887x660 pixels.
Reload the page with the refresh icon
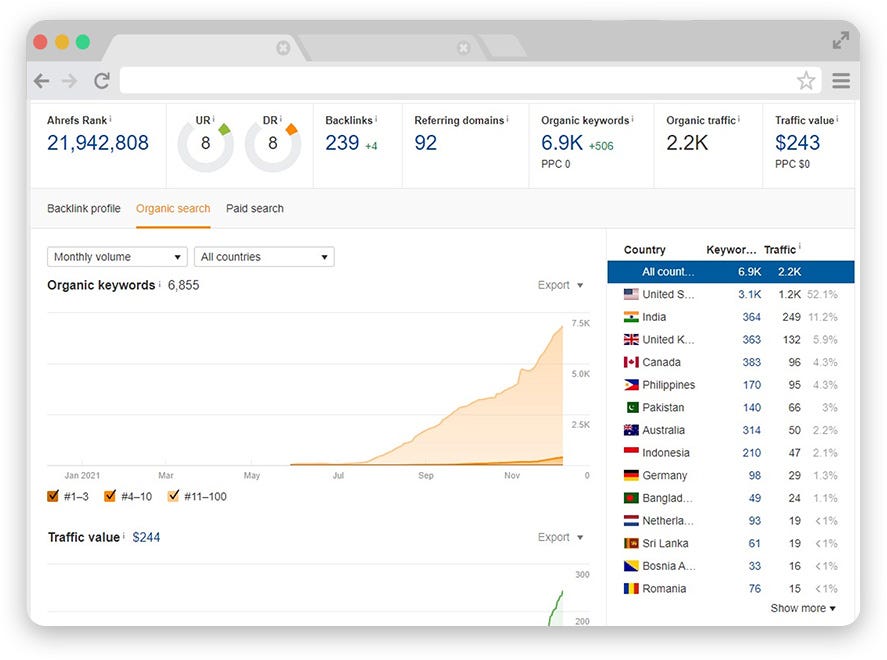[x=102, y=81]
